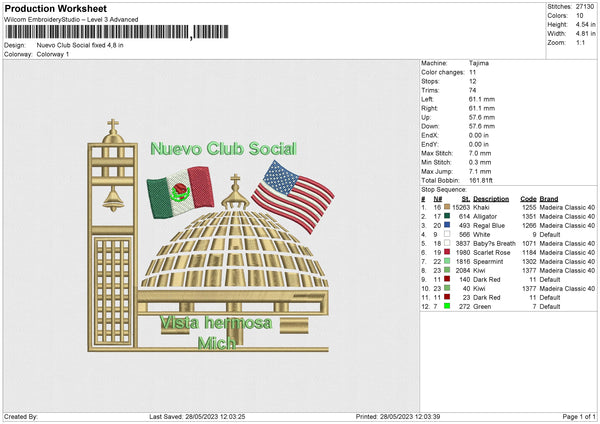Click the 'Alligator' description text
The height and width of the screenshot is (424, 600).
[485, 217]
